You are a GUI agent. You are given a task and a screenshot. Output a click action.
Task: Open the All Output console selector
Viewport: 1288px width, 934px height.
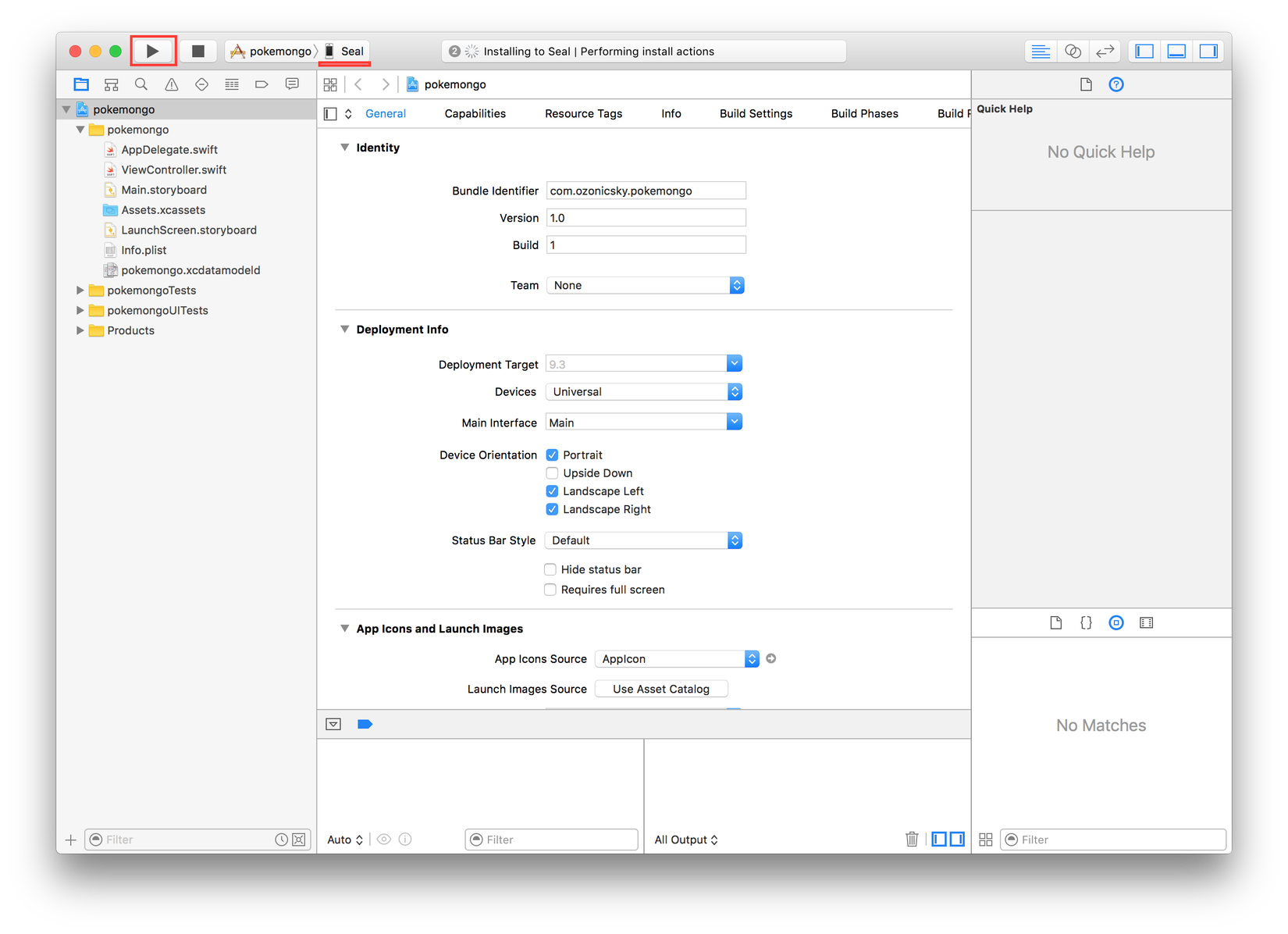[686, 840]
